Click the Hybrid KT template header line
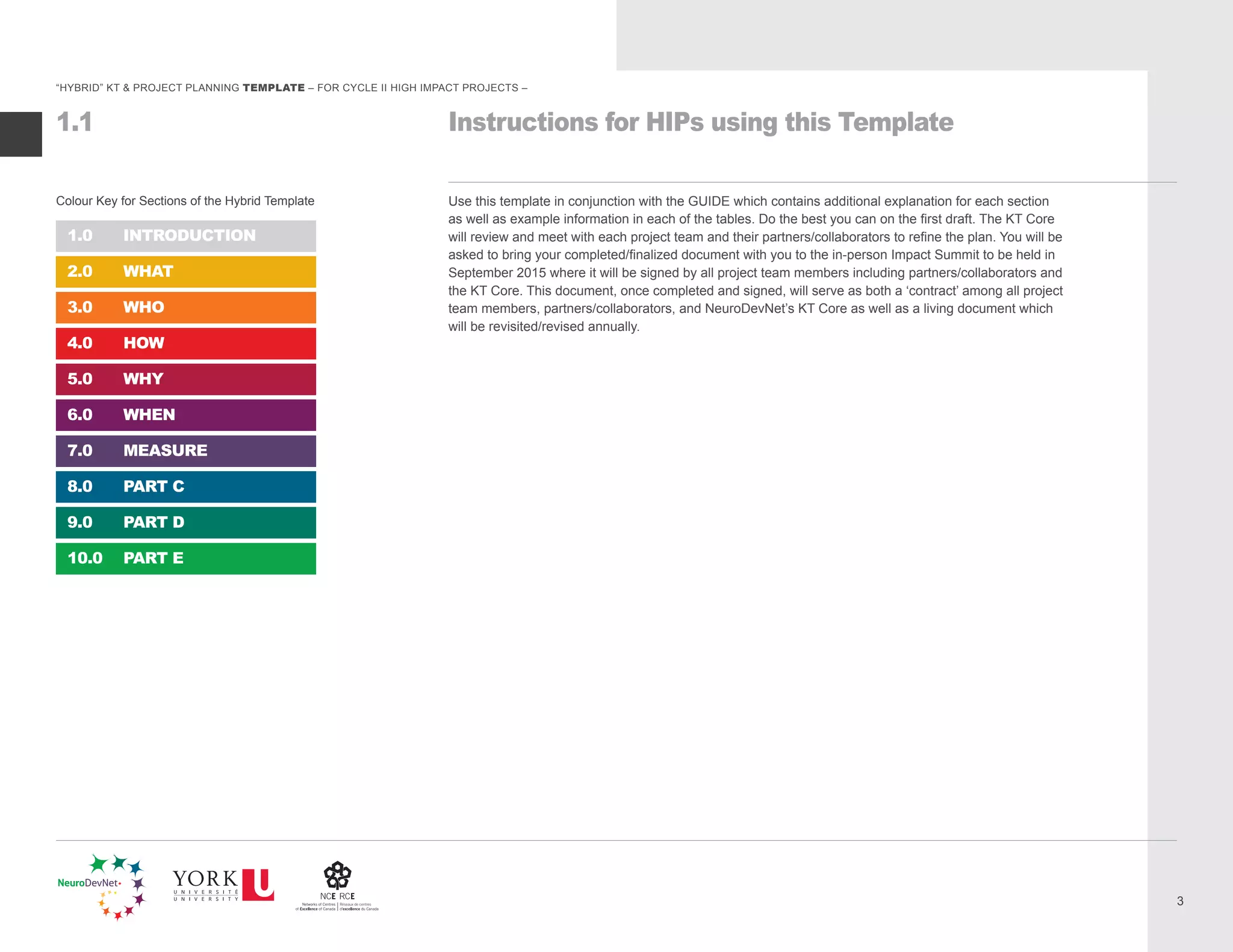This screenshot has width=1233, height=952. (x=291, y=88)
